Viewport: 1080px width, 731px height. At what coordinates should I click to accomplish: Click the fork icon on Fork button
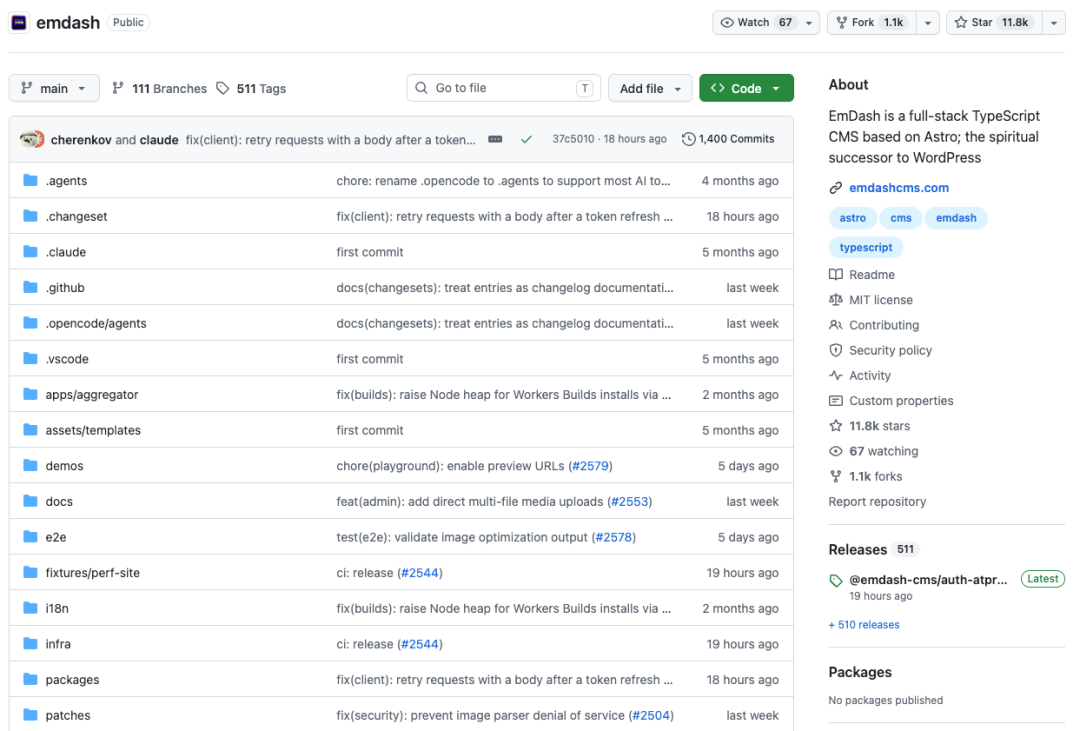pos(842,23)
